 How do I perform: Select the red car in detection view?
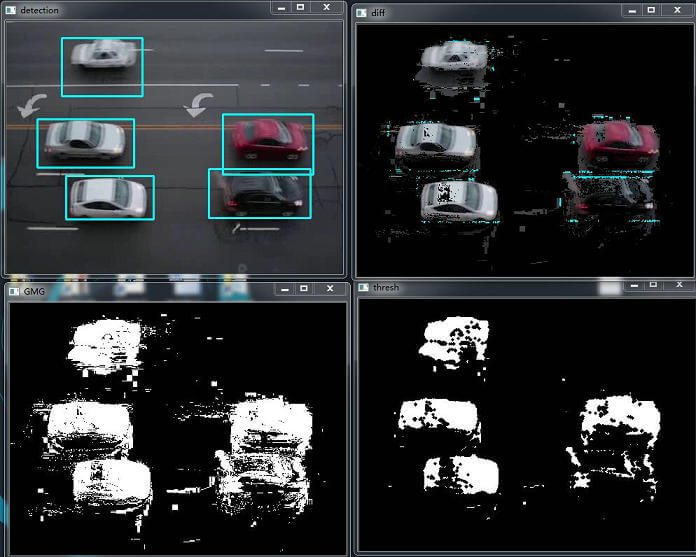tap(268, 142)
